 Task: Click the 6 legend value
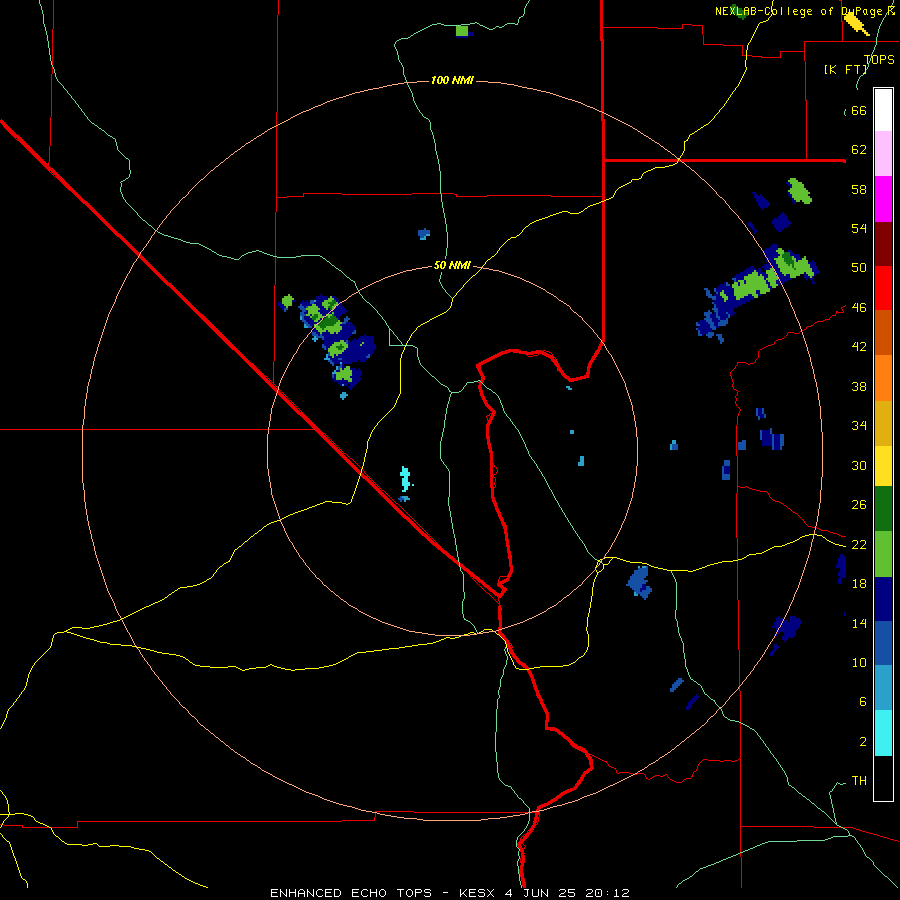[862, 701]
